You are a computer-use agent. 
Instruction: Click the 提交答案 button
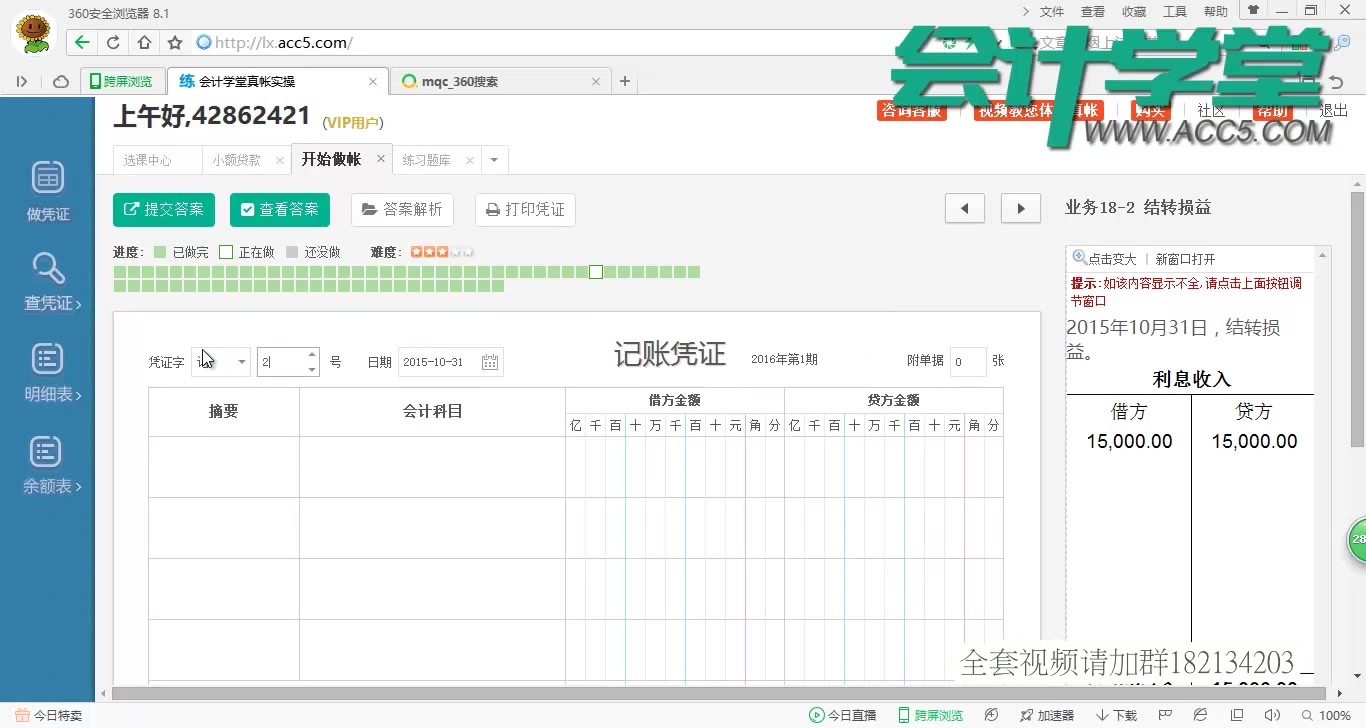click(x=163, y=210)
